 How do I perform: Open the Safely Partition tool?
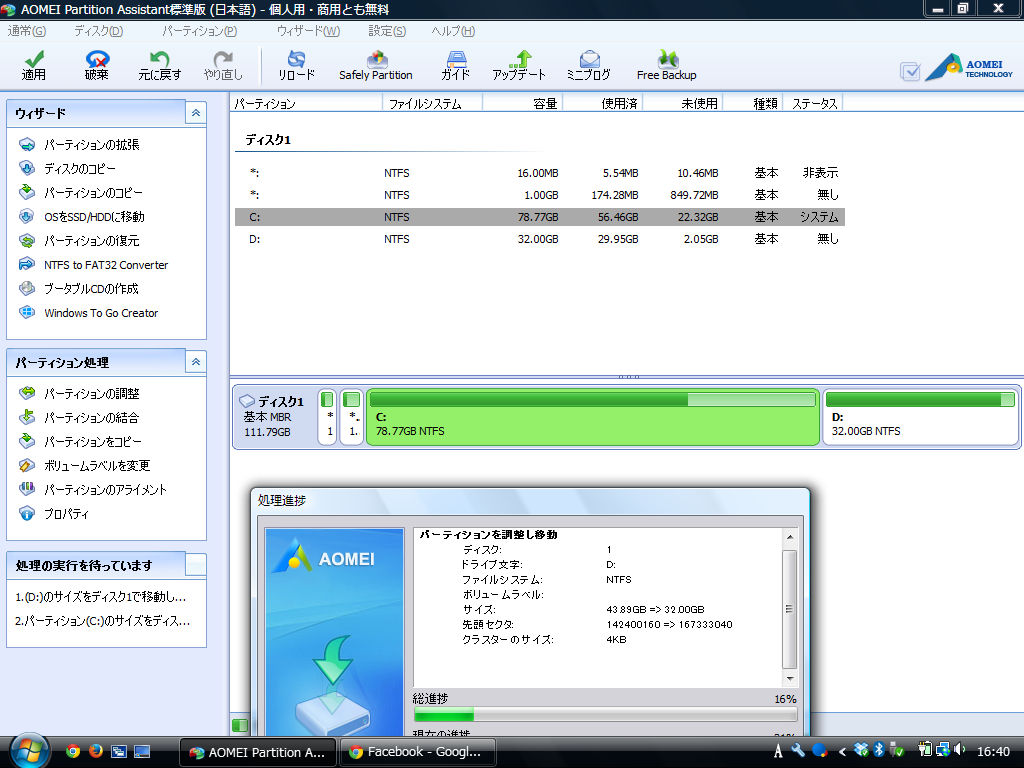pyautogui.click(x=376, y=65)
